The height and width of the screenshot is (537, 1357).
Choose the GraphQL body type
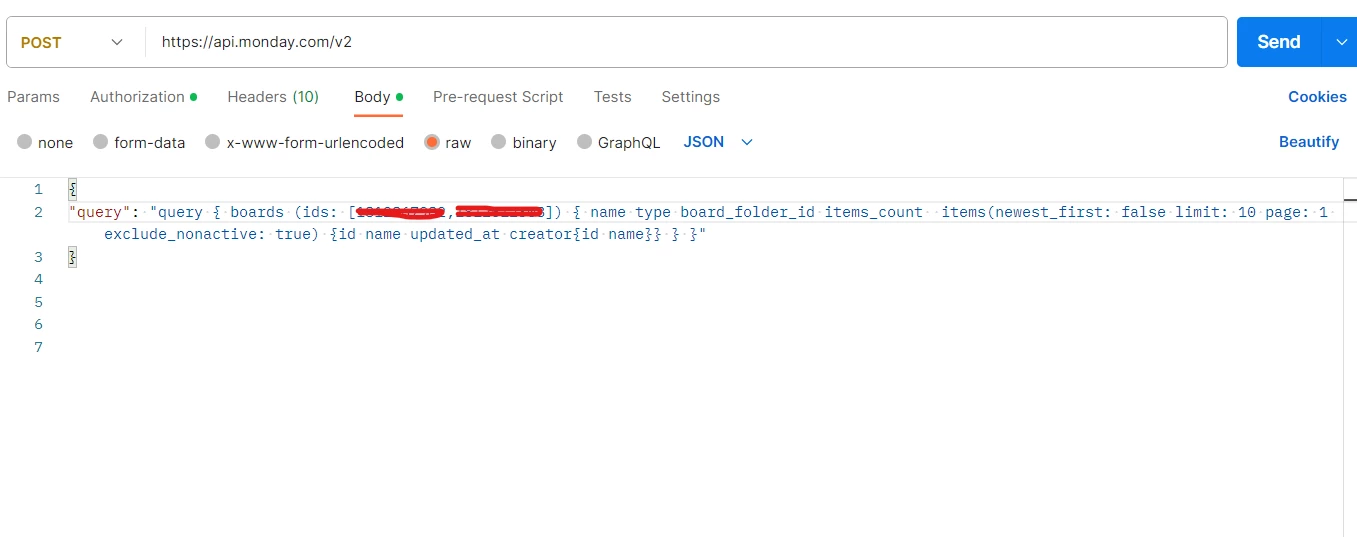(x=619, y=142)
